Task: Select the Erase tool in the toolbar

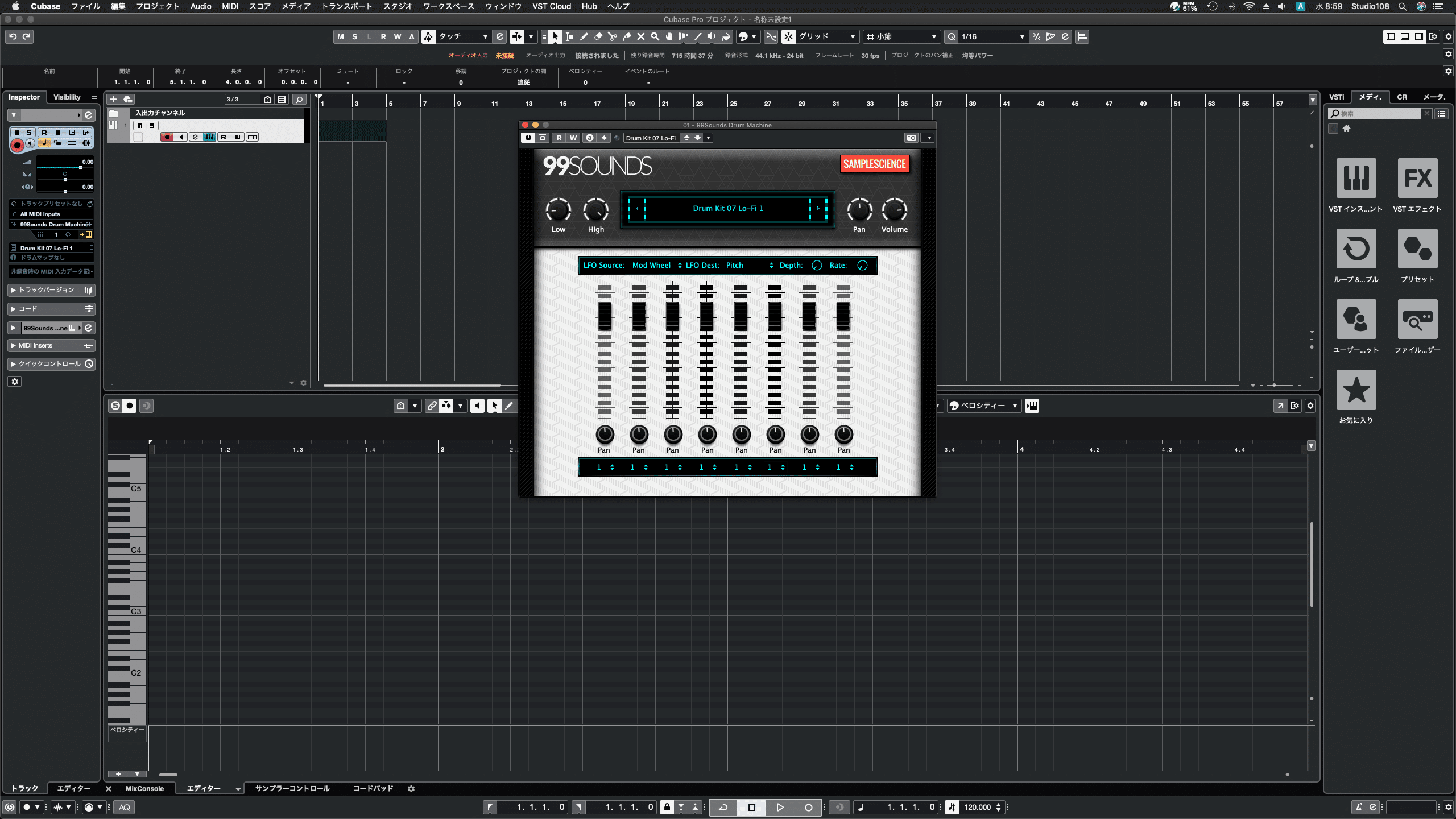Action: [598, 36]
